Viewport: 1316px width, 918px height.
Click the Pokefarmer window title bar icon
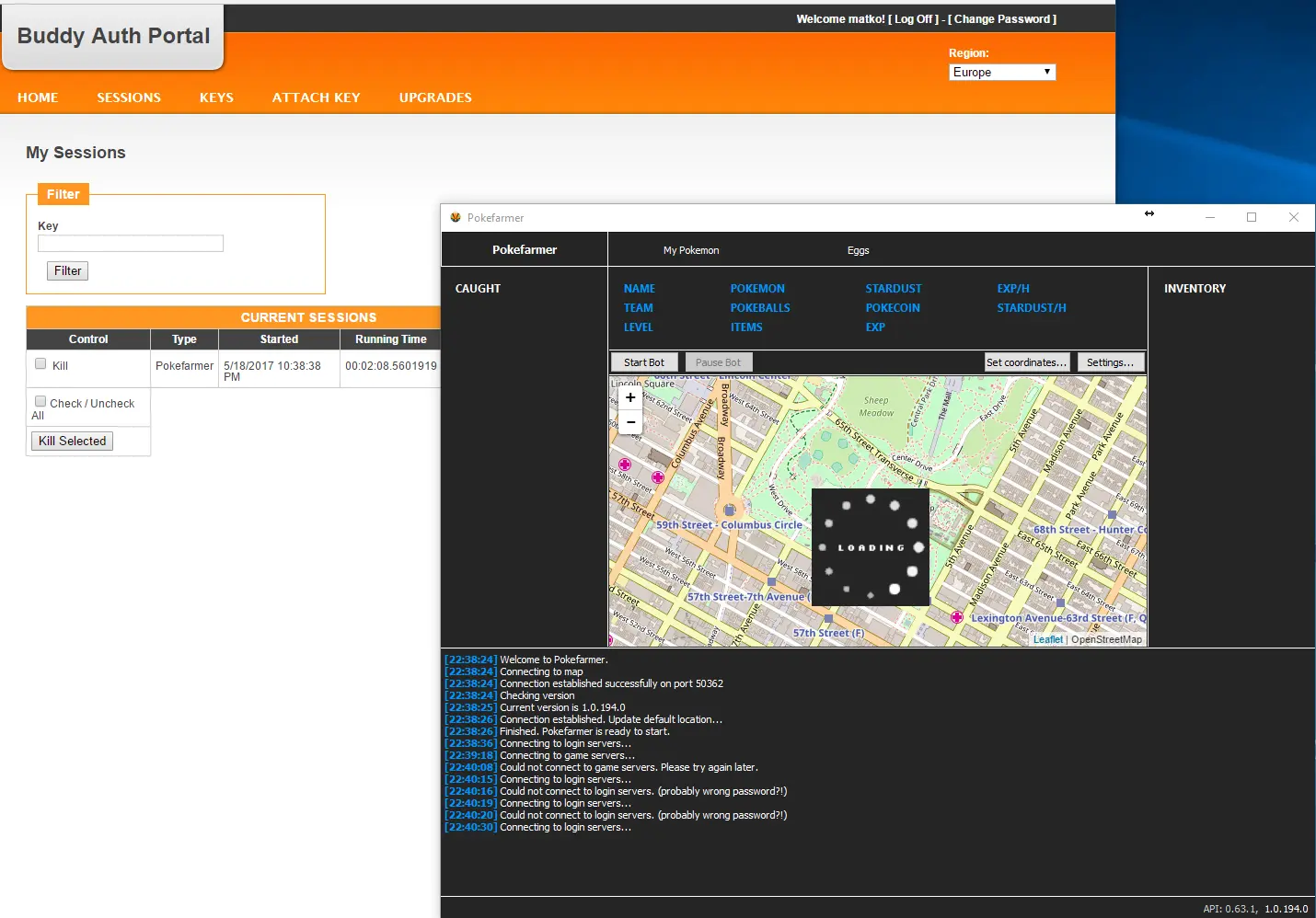pyautogui.click(x=456, y=218)
